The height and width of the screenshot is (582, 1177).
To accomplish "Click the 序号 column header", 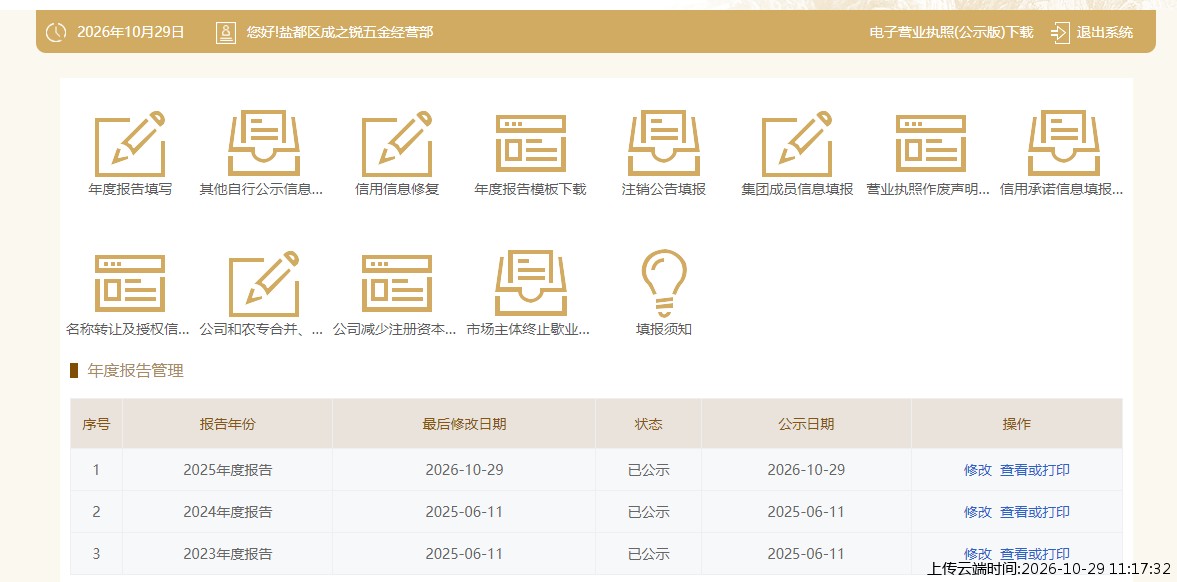I will pyautogui.click(x=96, y=424).
